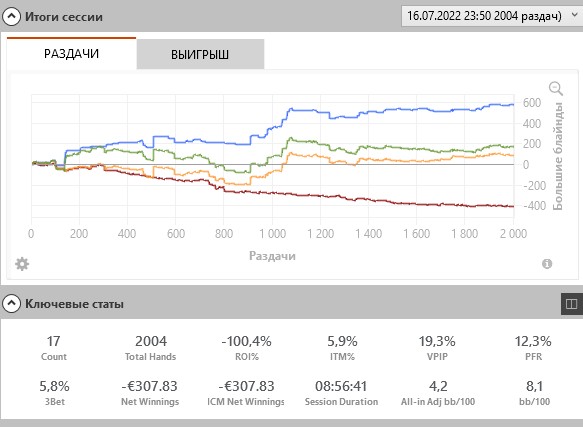Click the VPIP stat 19,3%
Screen dimensions: 583x427
click(x=437, y=341)
